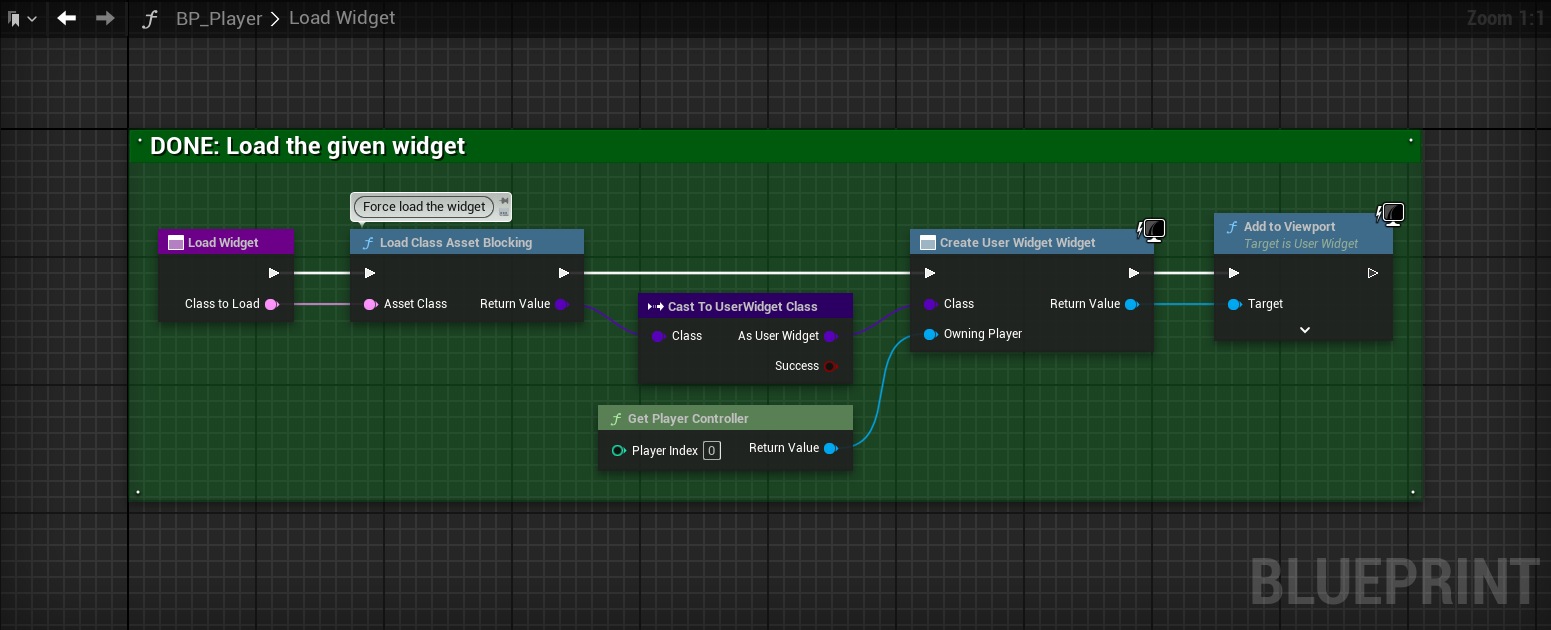Click the function icon on Get Player Controller title
The height and width of the screenshot is (630, 1551).
pos(616,419)
